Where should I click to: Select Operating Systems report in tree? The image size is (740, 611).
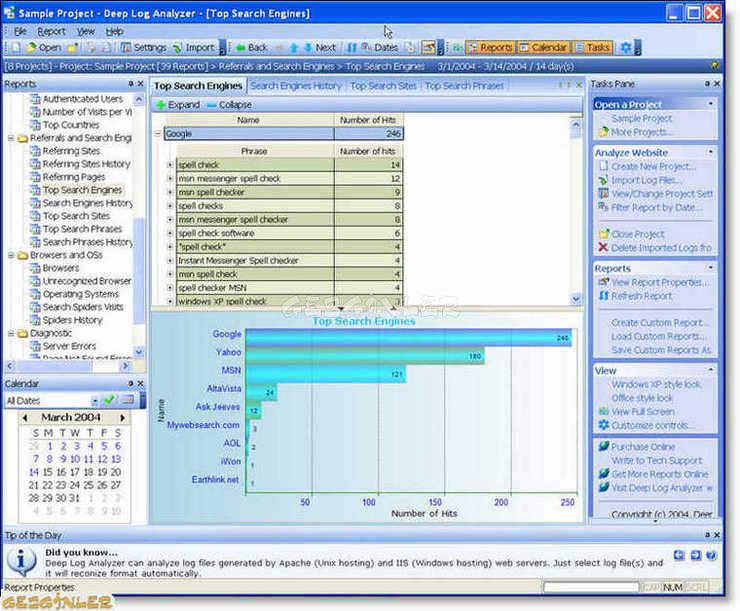(81, 294)
